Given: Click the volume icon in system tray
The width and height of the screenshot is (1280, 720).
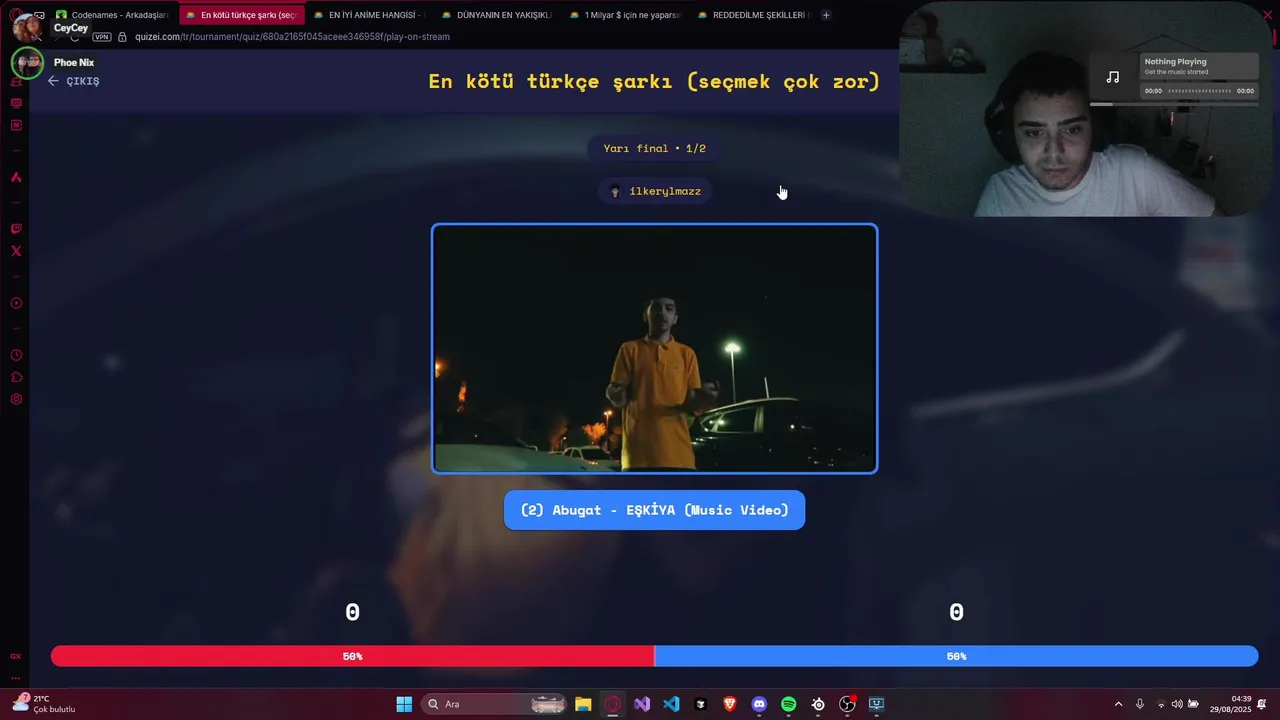Looking at the screenshot, I should point(1177,704).
